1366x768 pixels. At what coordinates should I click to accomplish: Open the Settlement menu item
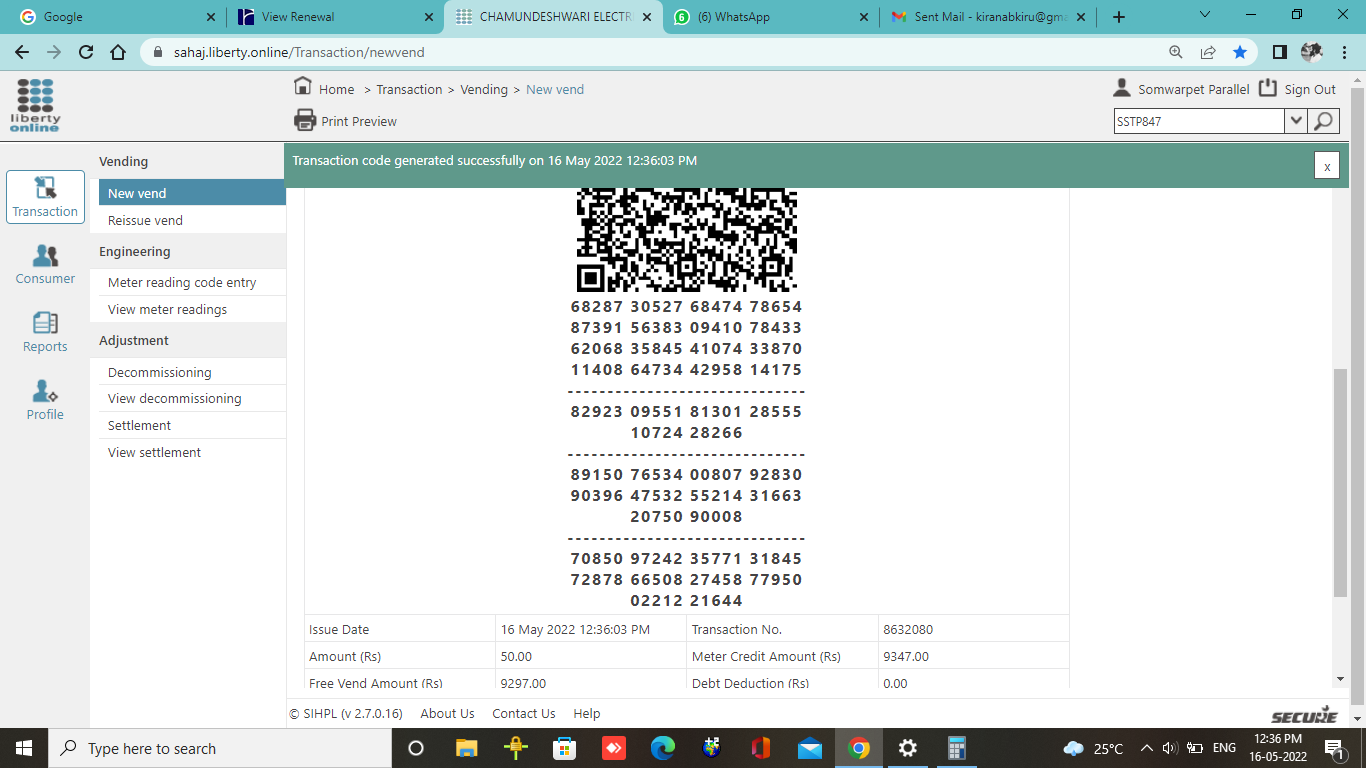tap(193, 425)
